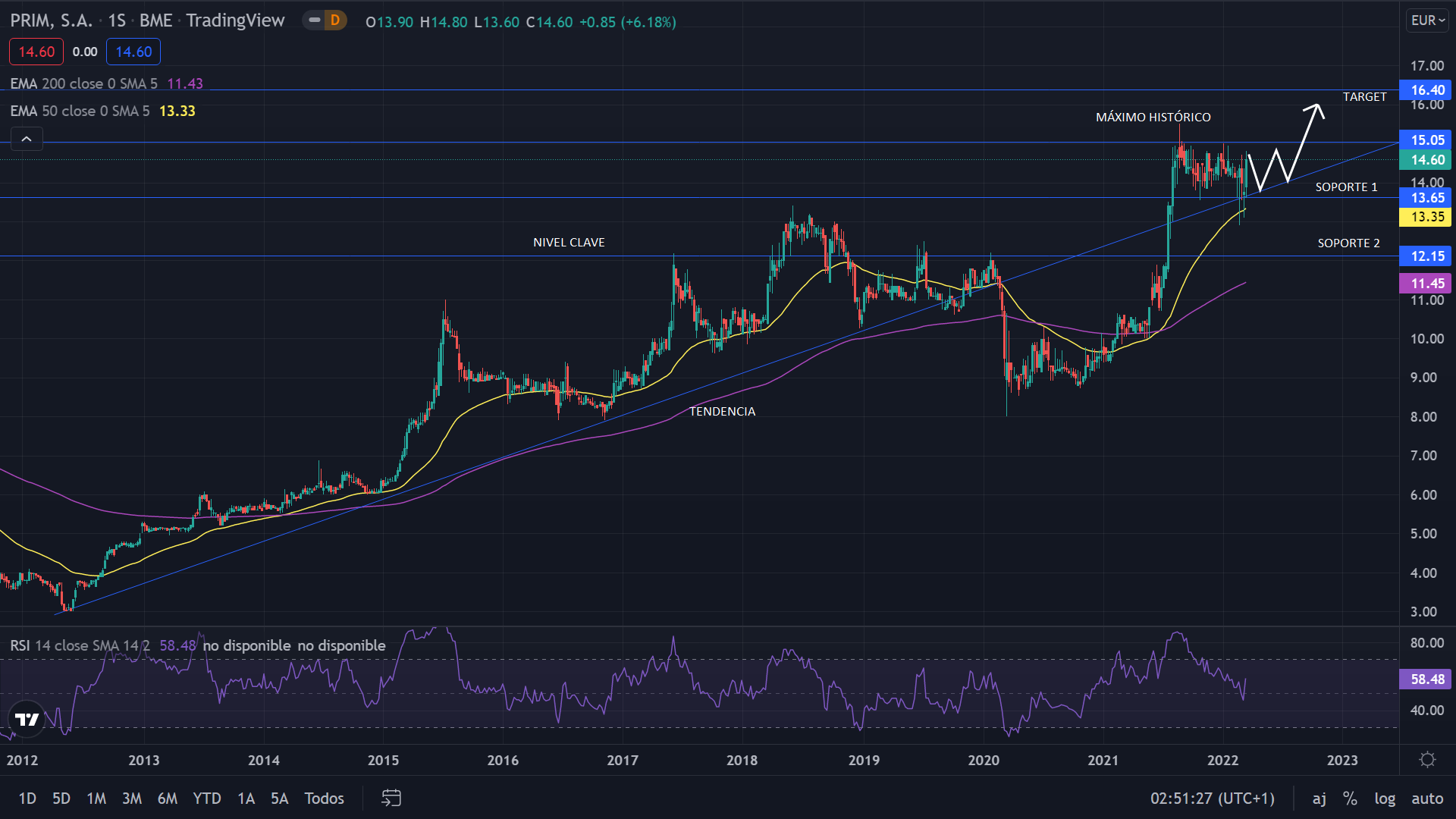This screenshot has height=819, width=1456.
Task: Click the red 14.60 sell price button
Action: (x=36, y=52)
